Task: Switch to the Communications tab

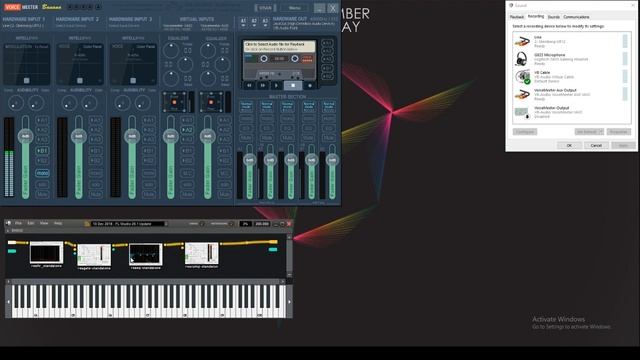Action: tap(576, 17)
